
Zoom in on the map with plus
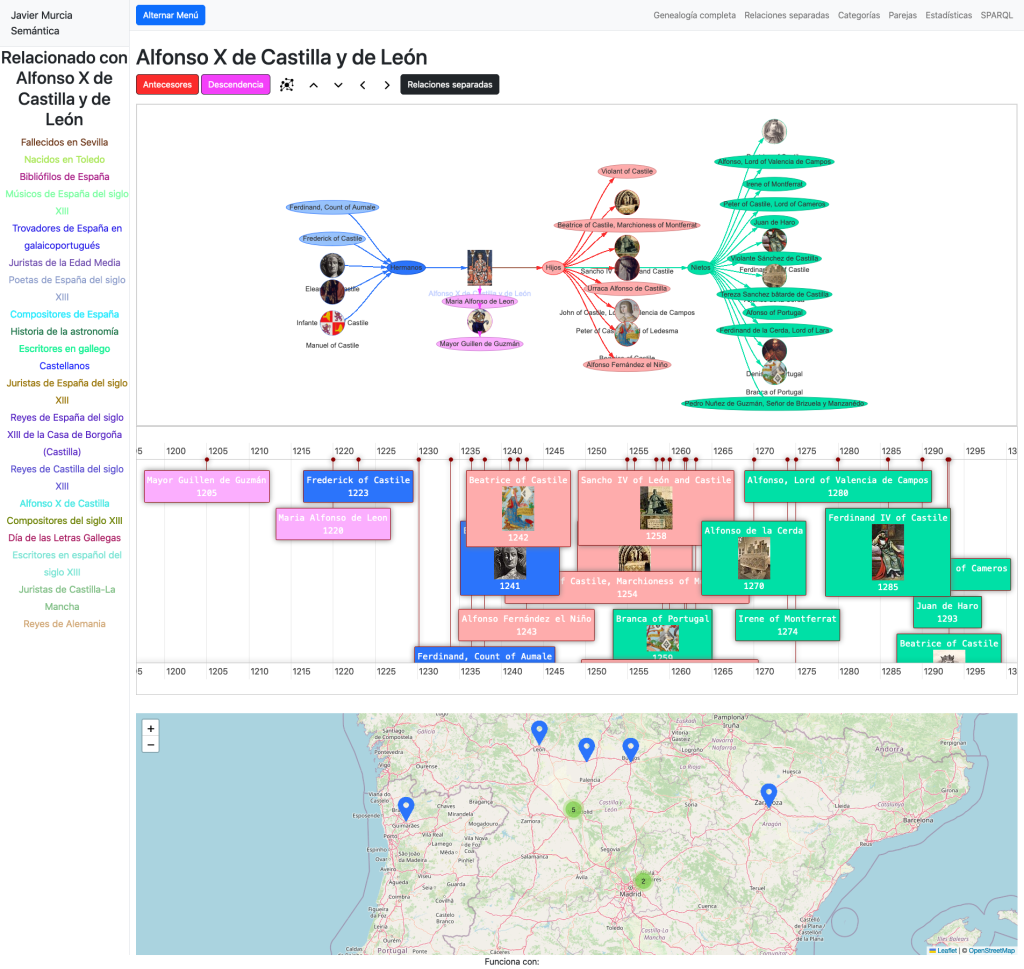pos(151,729)
